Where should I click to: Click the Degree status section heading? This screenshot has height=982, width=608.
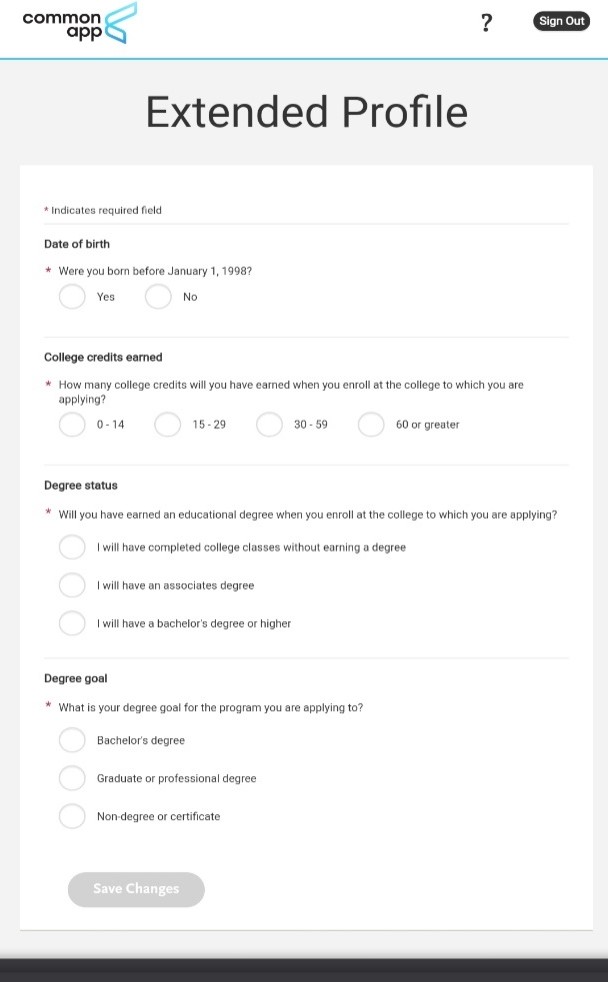[x=81, y=485]
